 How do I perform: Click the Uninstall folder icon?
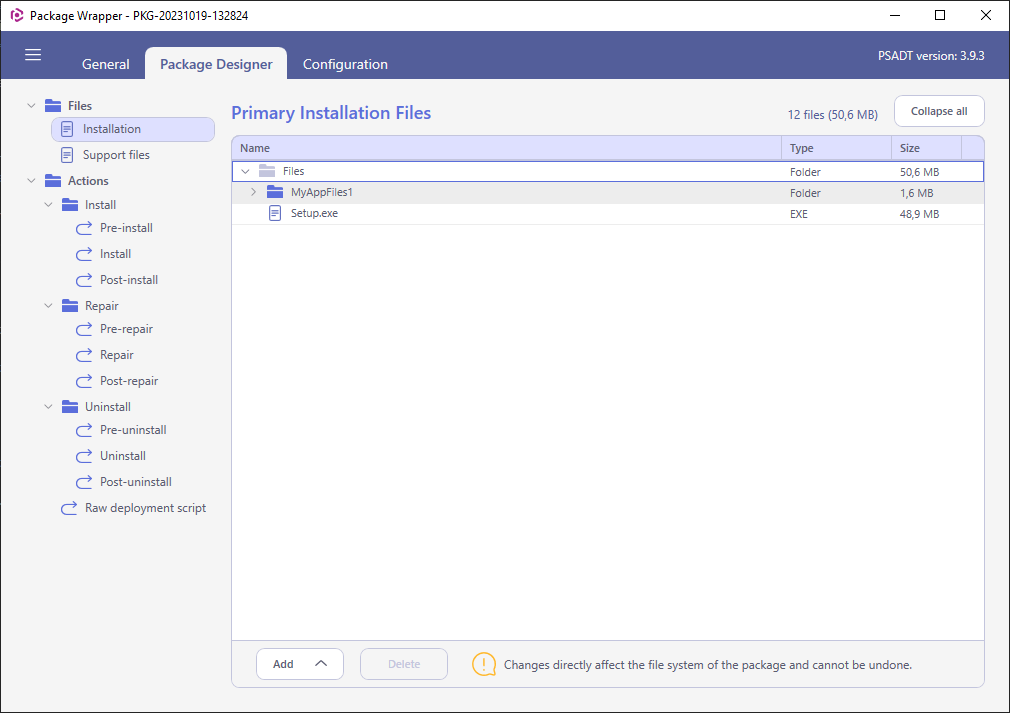pyautogui.click(x=70, y=406)
